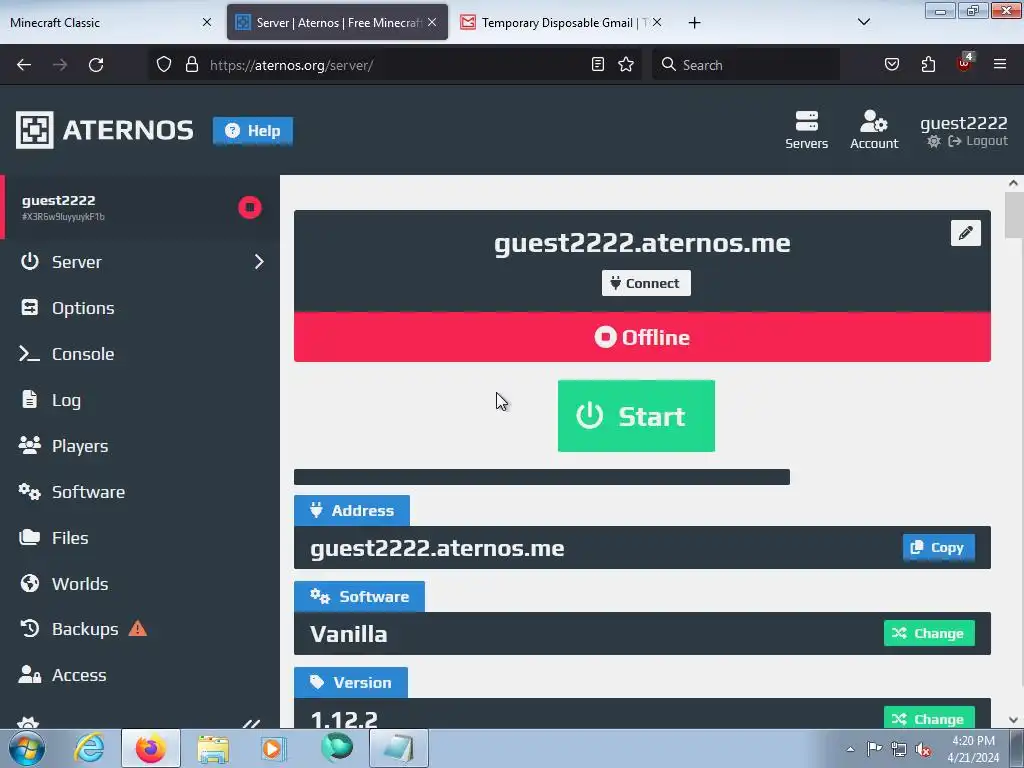Change the Vanilla software
The image size is (1024, 768).
[929, 633]
